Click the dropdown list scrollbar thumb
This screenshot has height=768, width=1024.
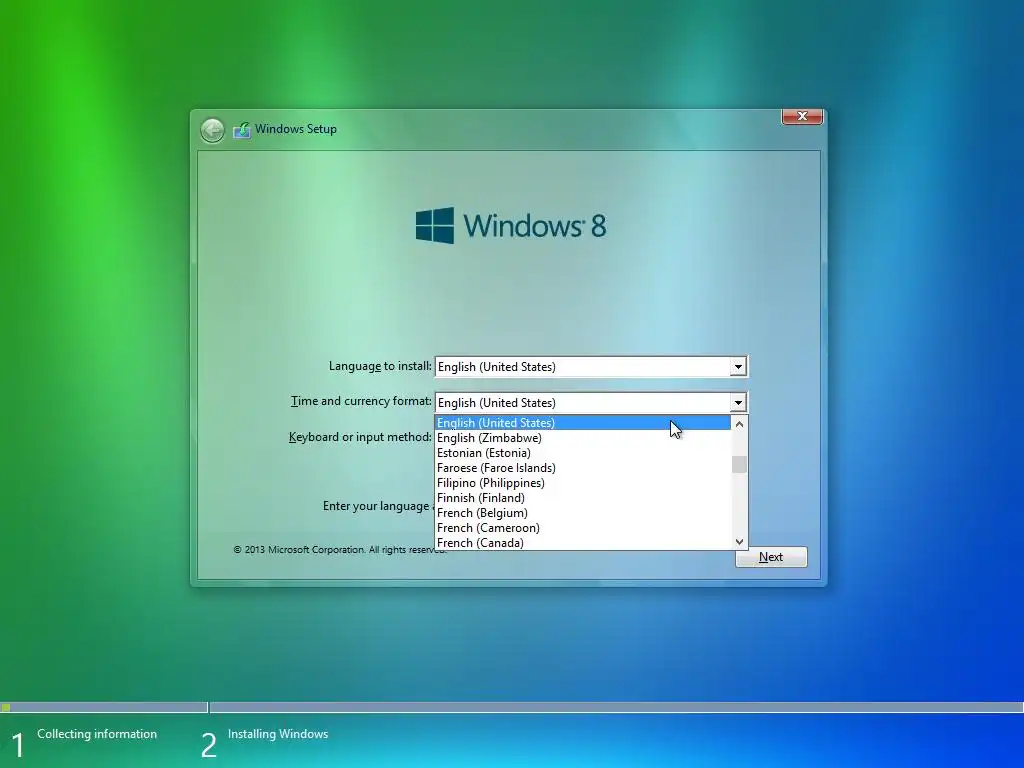pos(739,464)
